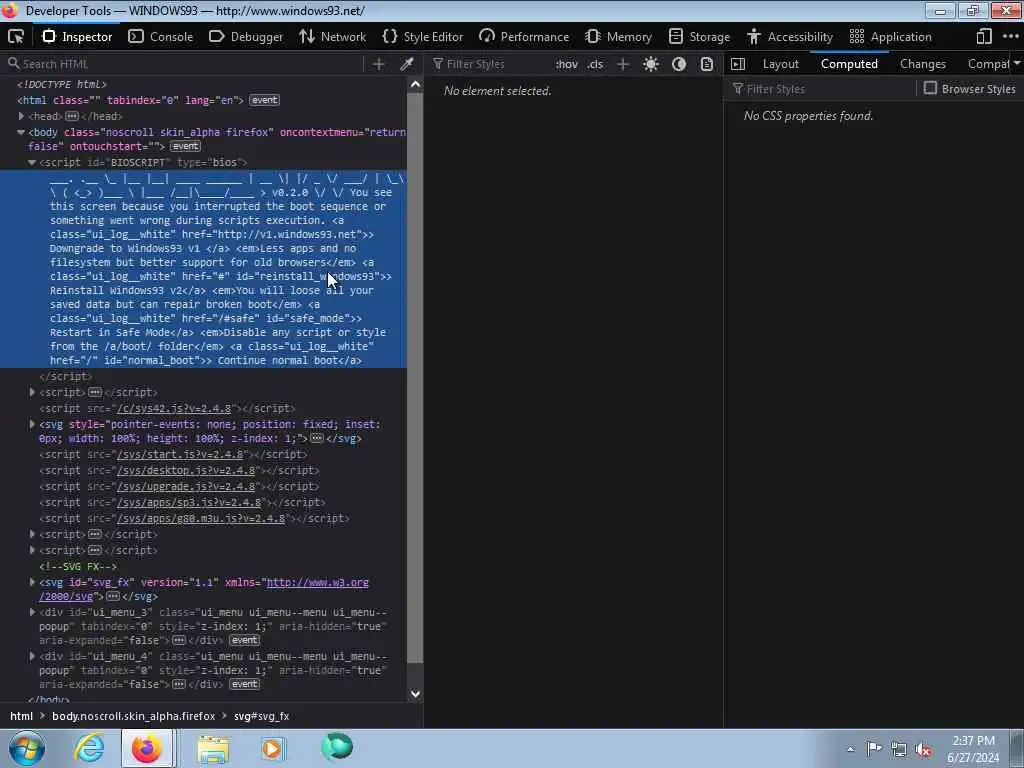The width and height of the screenshot is (1024, 768).
Task: Expand the head element
Action: click(22, 116)
